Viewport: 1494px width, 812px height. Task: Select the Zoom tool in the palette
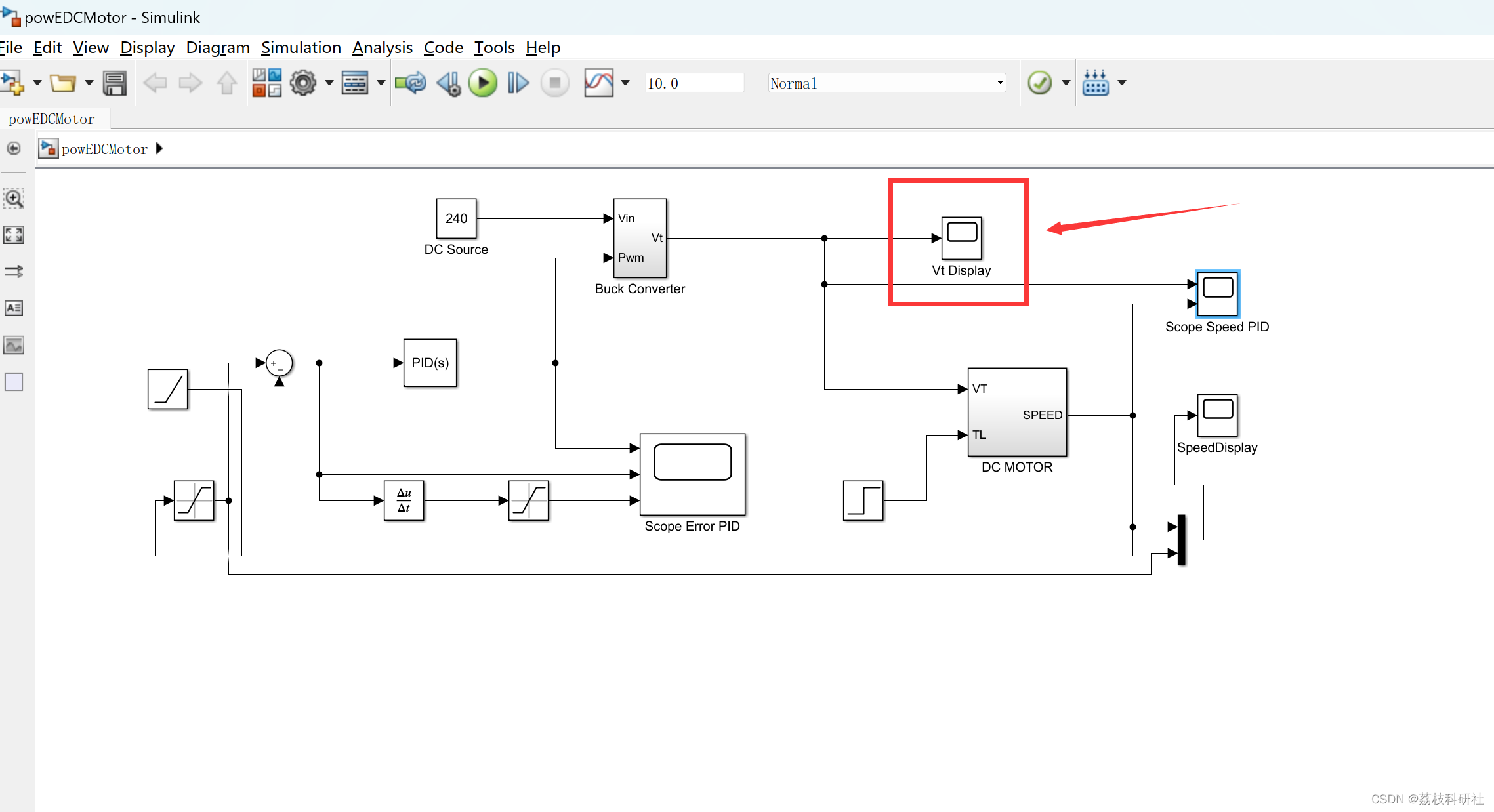(x=13, y=197)
